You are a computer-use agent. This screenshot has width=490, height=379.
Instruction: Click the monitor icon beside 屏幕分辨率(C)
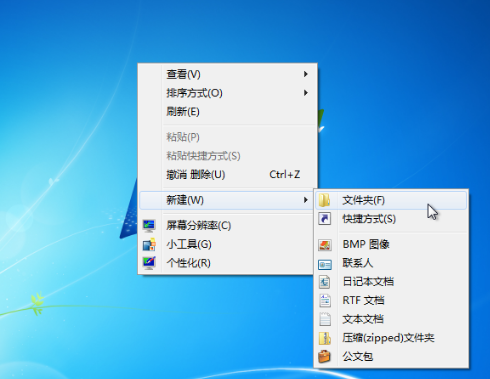coord(149,226)
